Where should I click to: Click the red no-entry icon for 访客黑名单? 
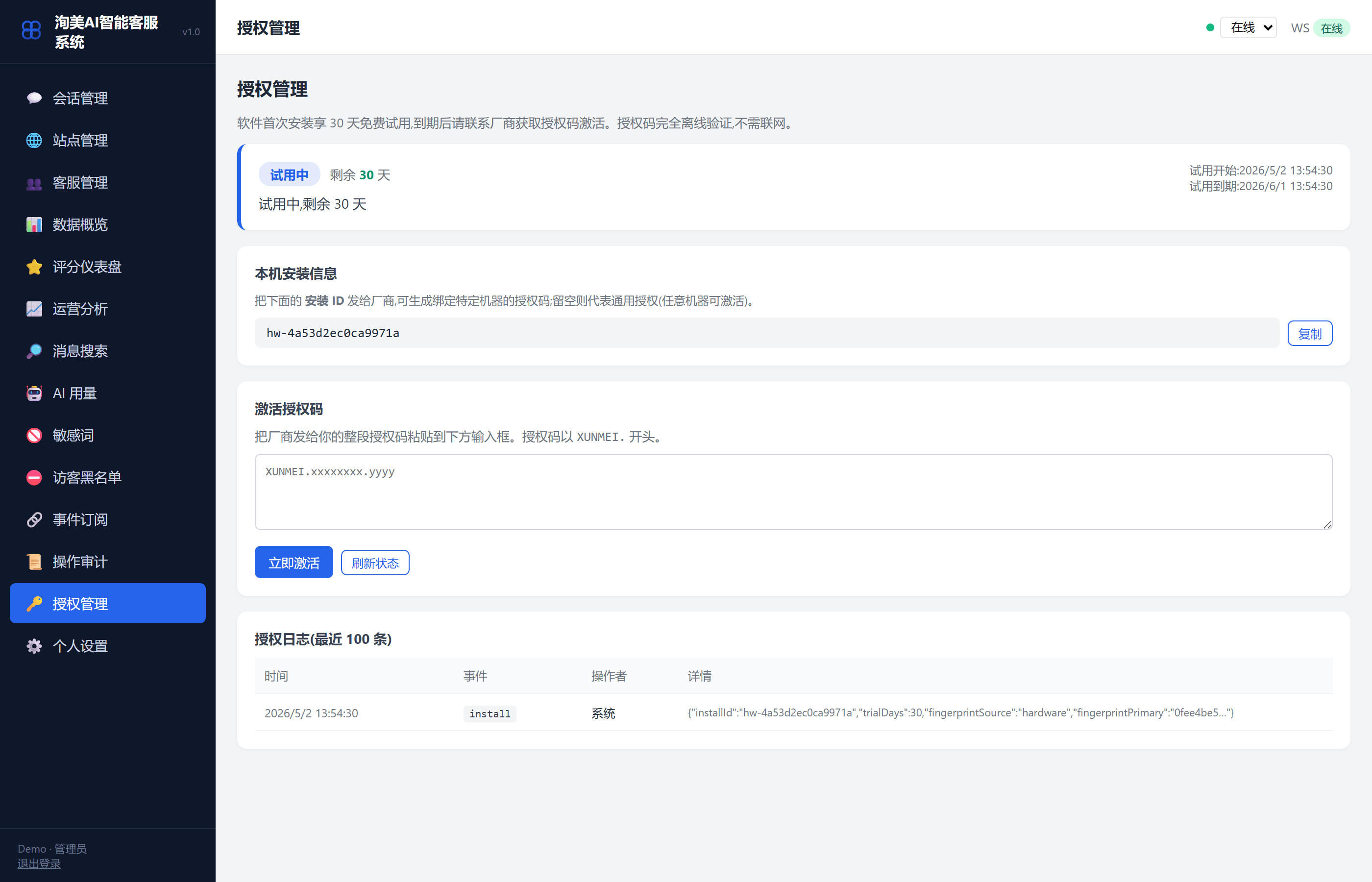pos(34,478)
